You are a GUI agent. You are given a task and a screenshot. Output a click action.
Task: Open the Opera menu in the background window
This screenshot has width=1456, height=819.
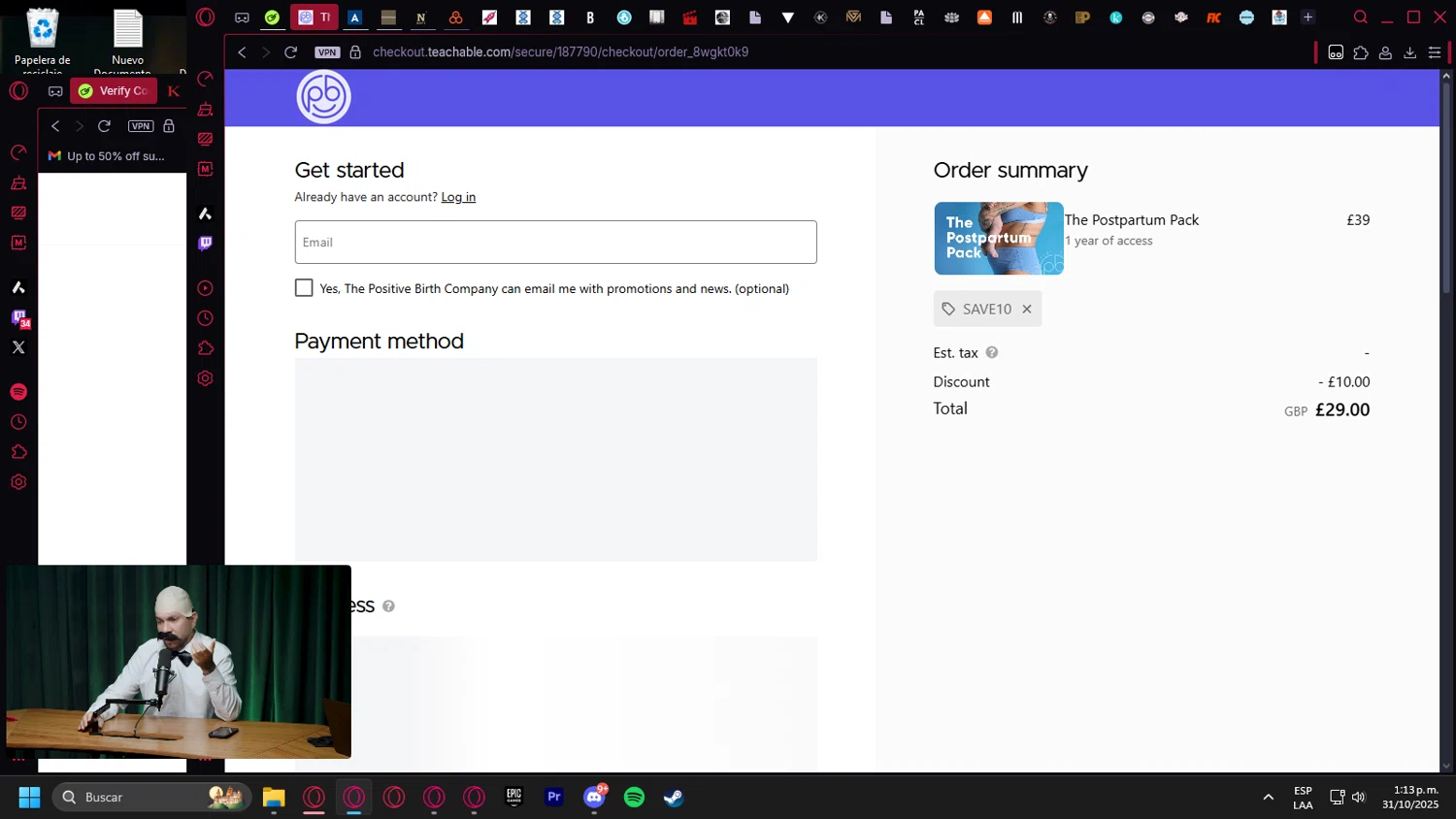18,91
